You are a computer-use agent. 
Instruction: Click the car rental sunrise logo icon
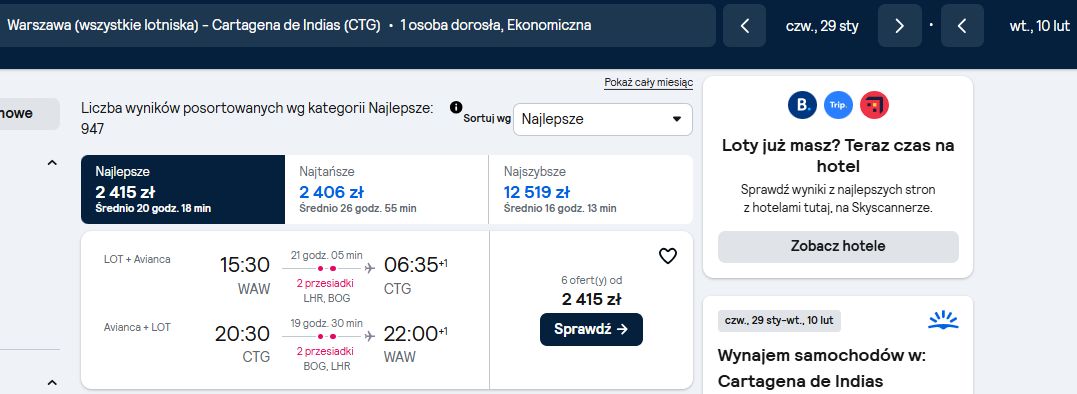pyautogui.click(x=942, y=319)
